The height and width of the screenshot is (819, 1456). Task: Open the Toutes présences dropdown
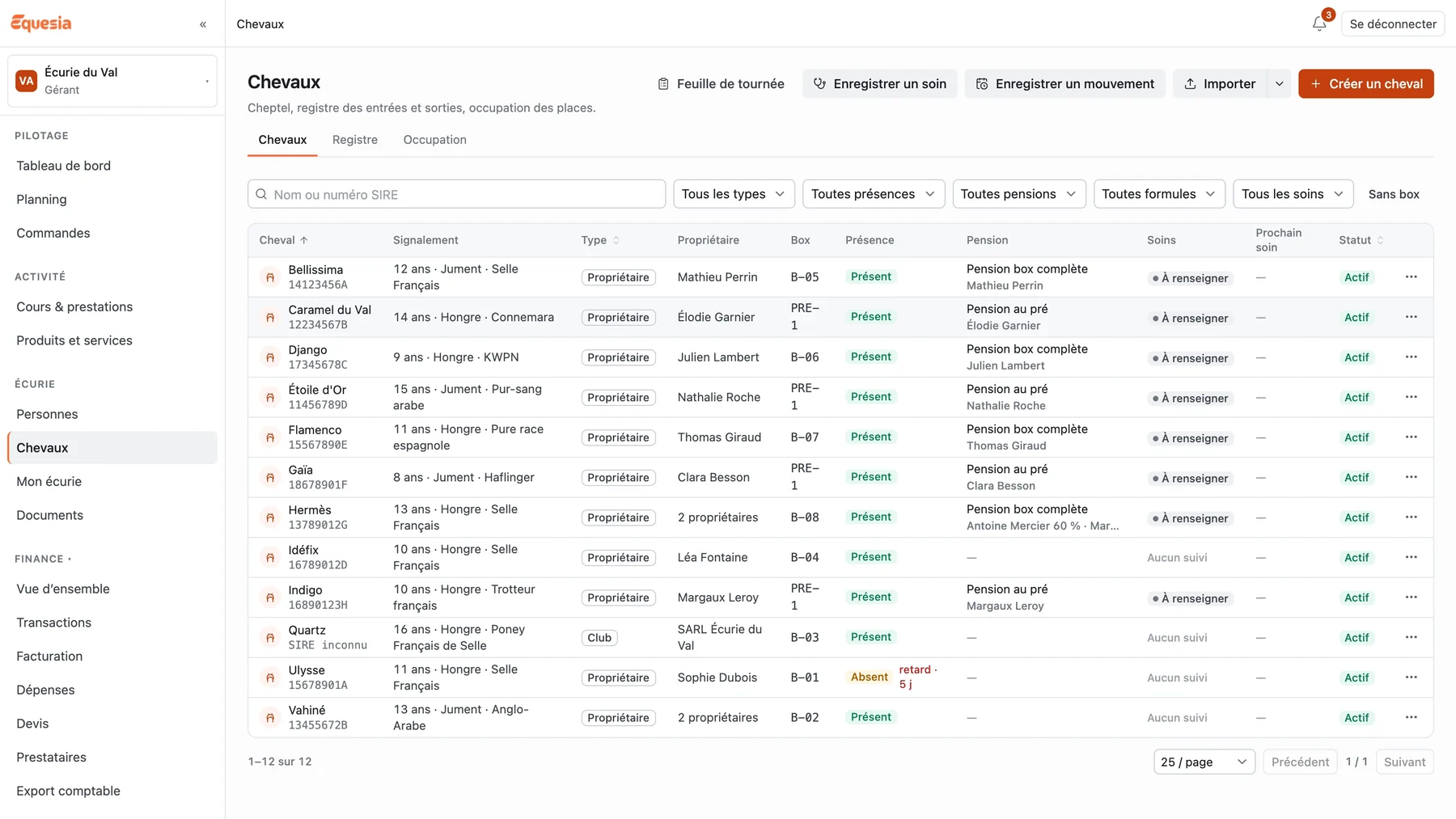pos(874,194)
